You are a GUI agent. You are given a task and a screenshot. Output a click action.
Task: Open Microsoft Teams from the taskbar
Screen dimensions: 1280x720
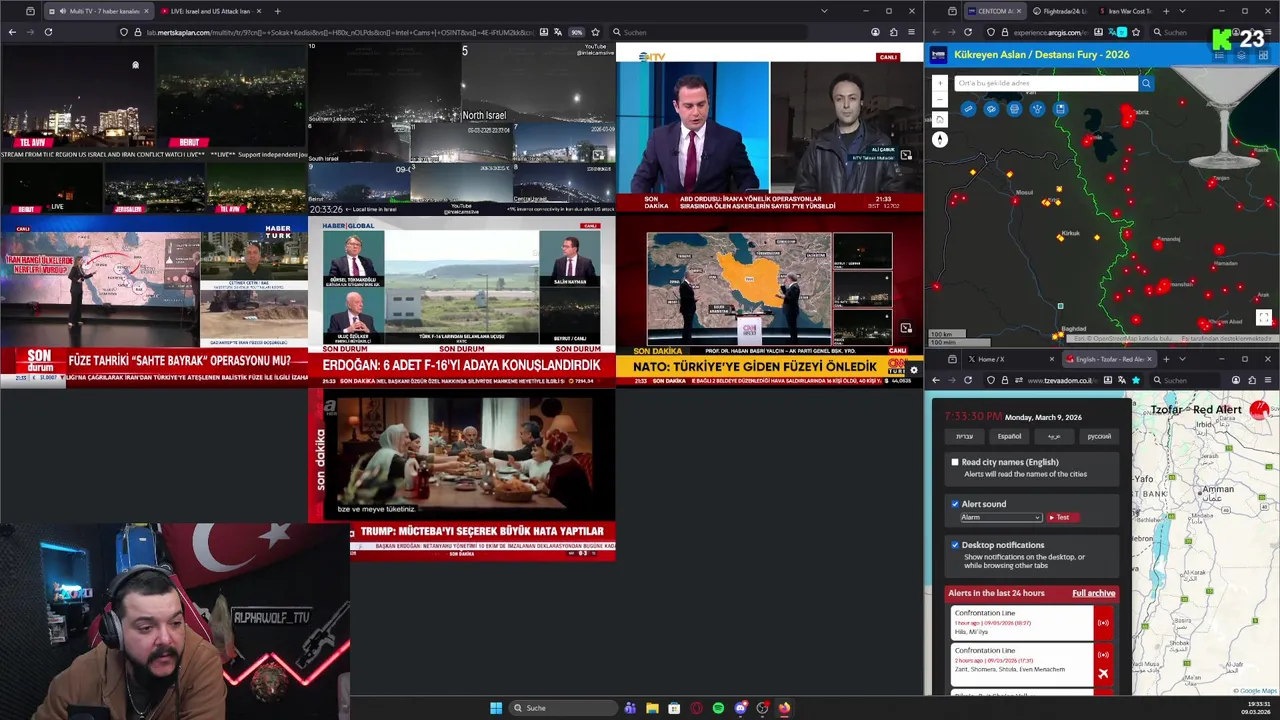pos(630,708)
